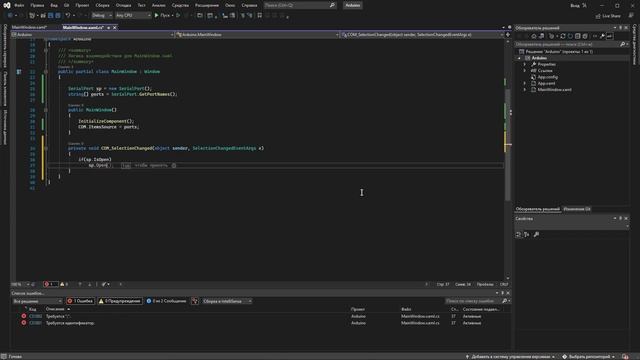The image size is (640, 360).
Task: Open the Сборка и IntelliSense dropdown
Action: point(227,301)
